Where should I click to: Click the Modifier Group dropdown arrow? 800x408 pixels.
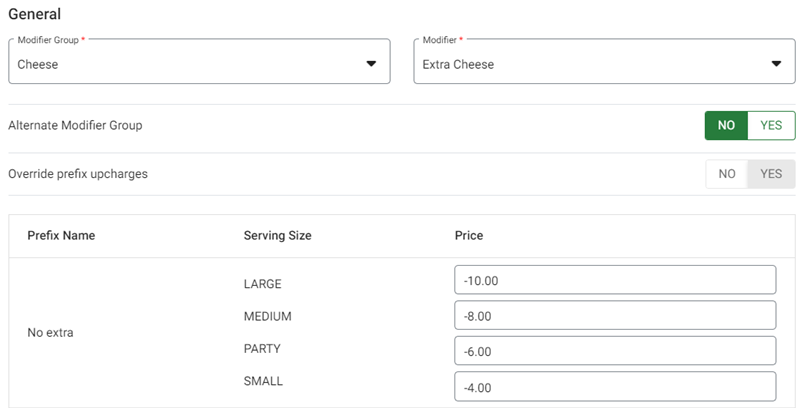[371, 64]
